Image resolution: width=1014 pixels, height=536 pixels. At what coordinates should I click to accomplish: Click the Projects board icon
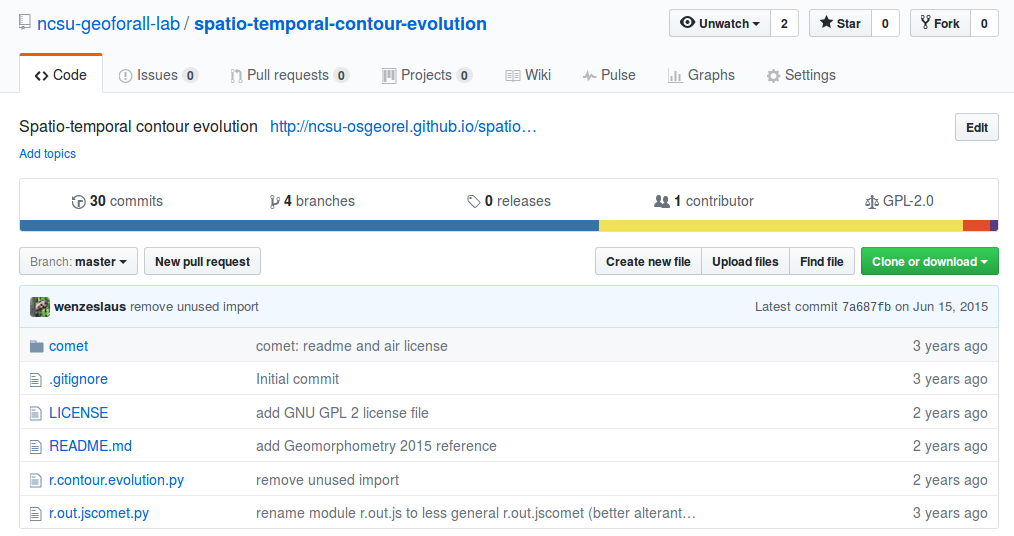pyautogui.click(x=389, y=76)
